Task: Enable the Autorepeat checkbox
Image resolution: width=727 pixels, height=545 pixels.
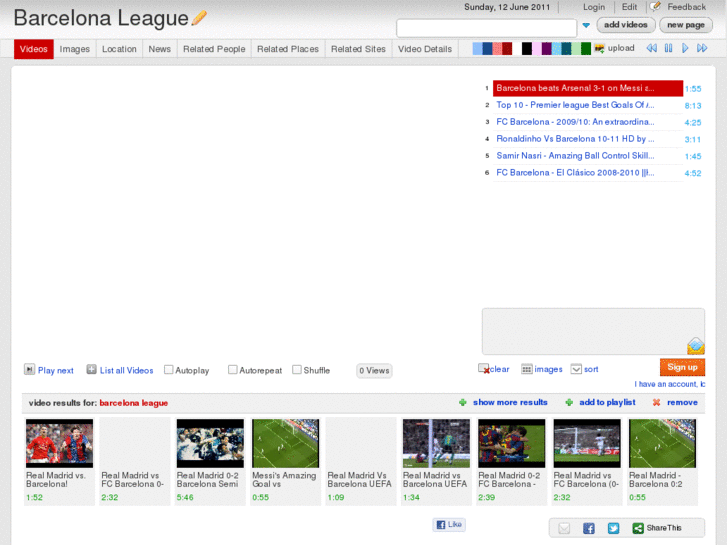Action: (233, 370)
